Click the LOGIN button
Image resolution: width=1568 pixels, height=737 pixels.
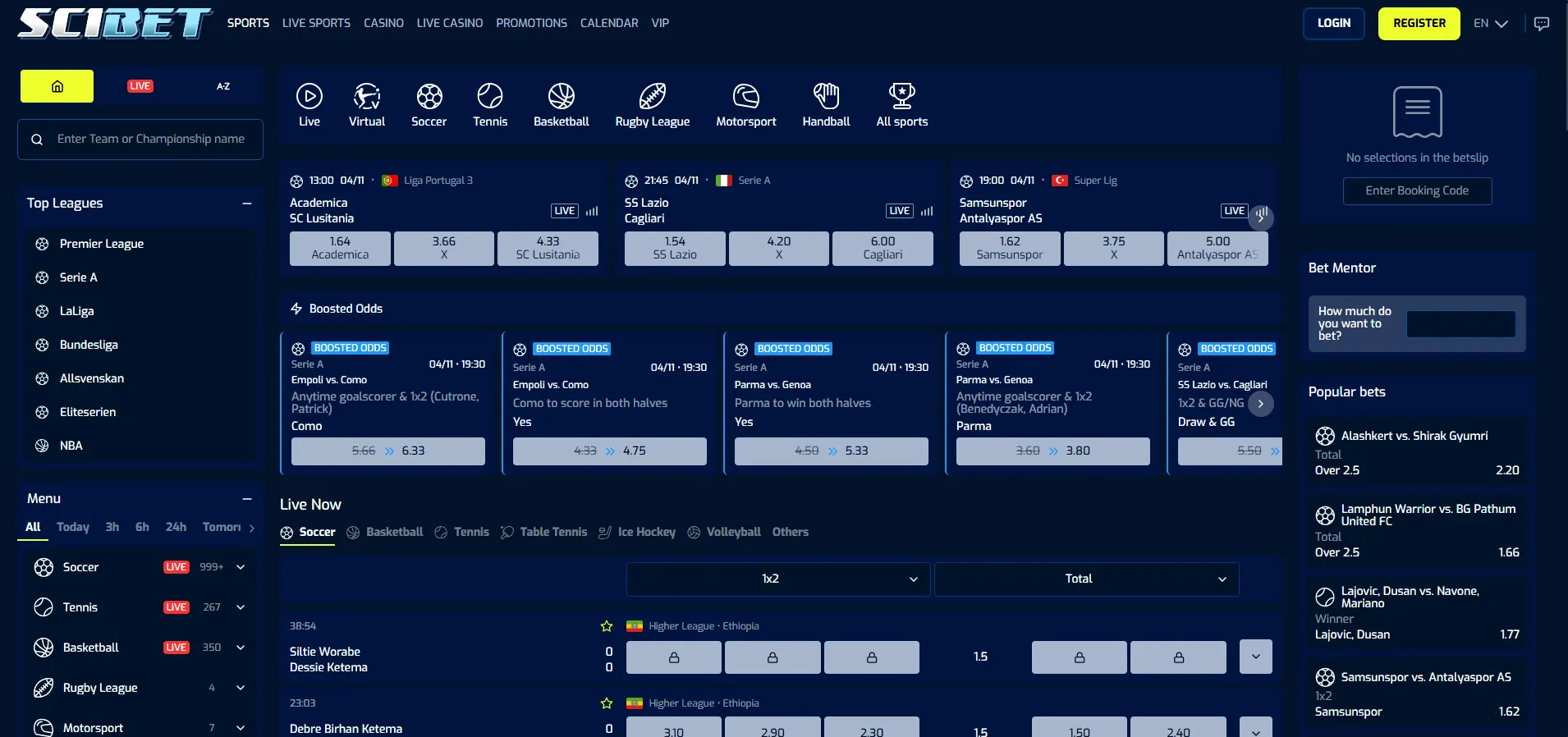point(1334,24)
